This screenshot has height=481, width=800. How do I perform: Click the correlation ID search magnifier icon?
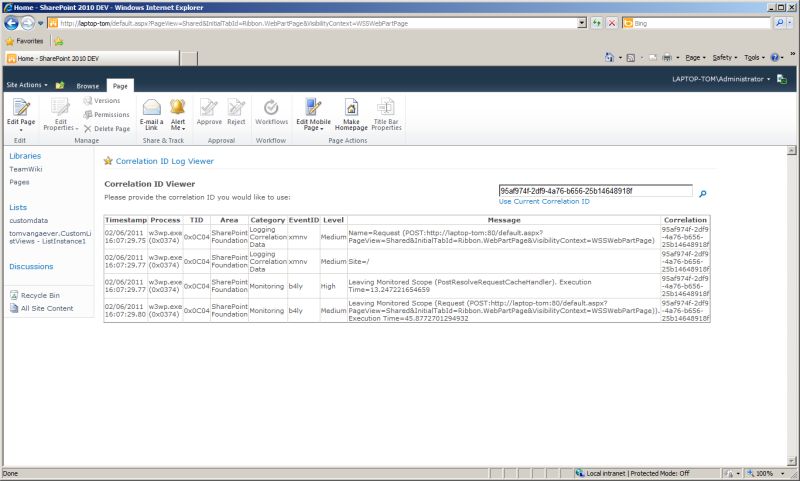703,194
